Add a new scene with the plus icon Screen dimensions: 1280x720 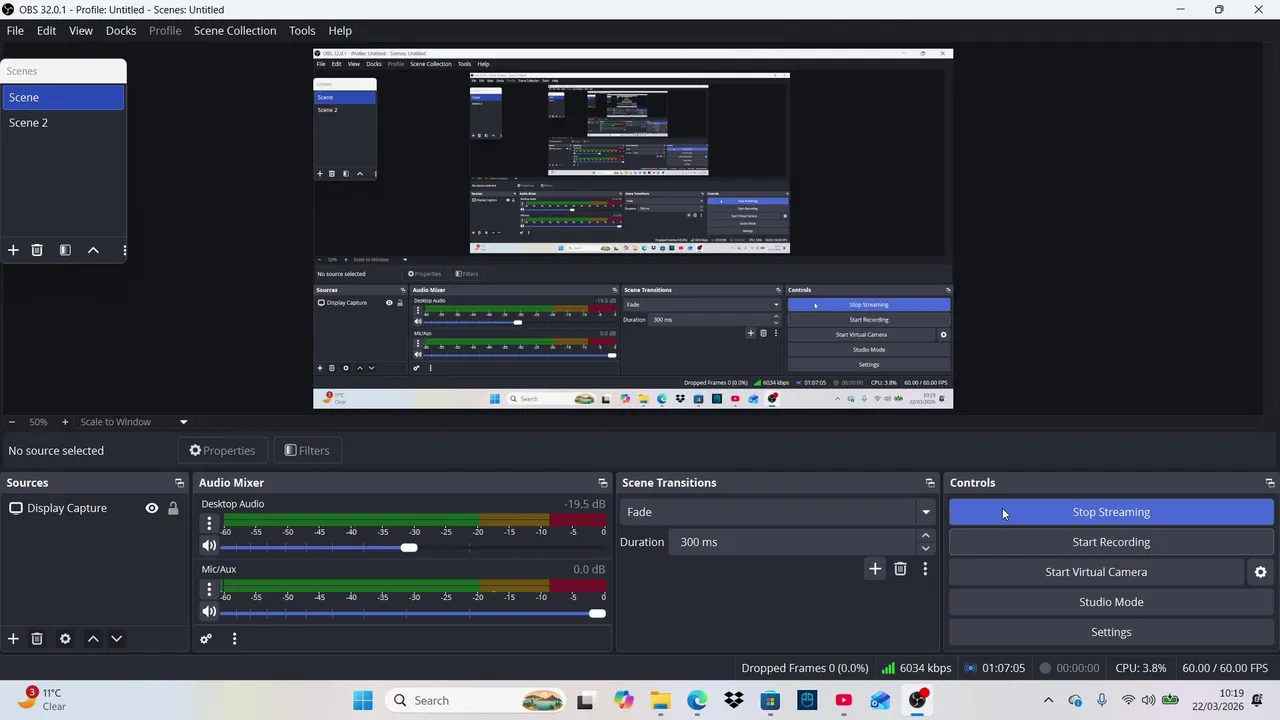(x=13, y=250)
